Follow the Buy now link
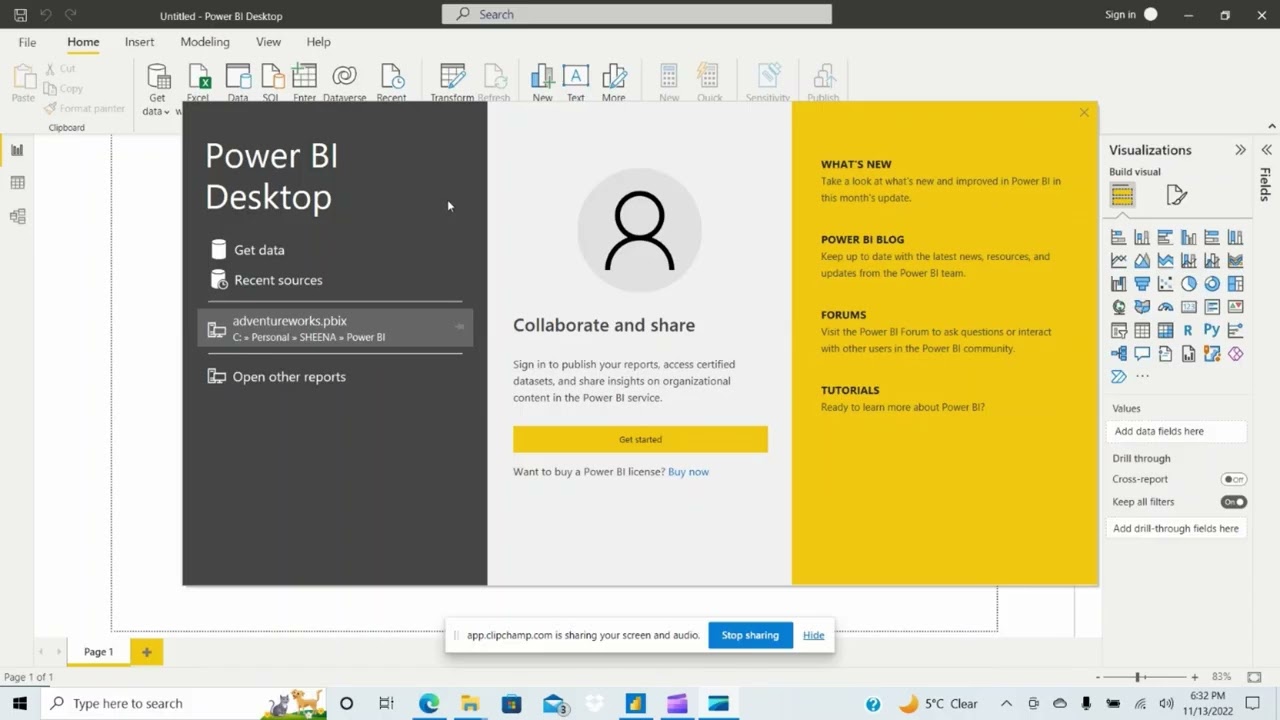Image resolution: width=1280 pixels, height=720 pixels. (x=688, y=472)
